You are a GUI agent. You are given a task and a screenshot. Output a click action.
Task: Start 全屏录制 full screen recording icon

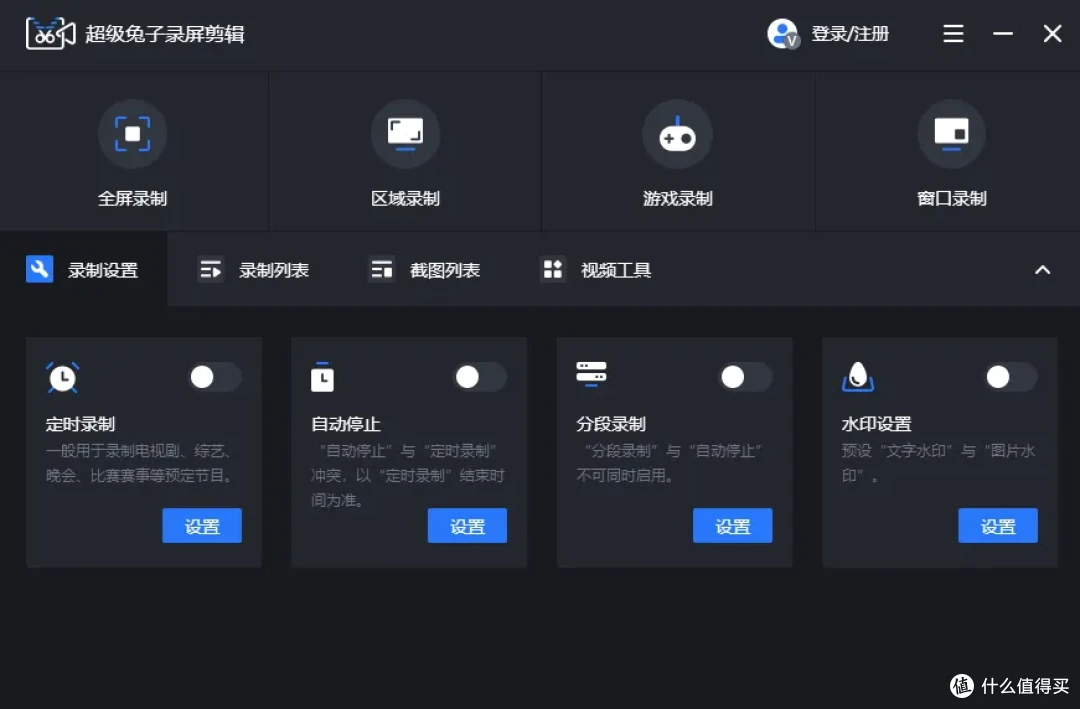pos(132,134)
